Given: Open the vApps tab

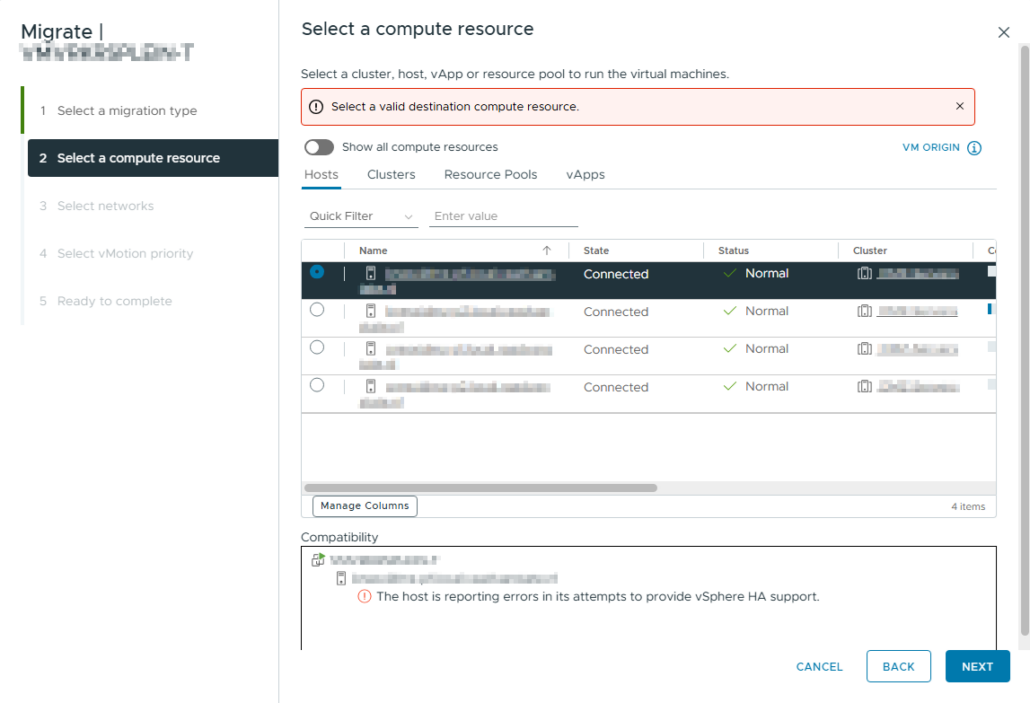Looking at the screenshot, I should coord(585,174).
